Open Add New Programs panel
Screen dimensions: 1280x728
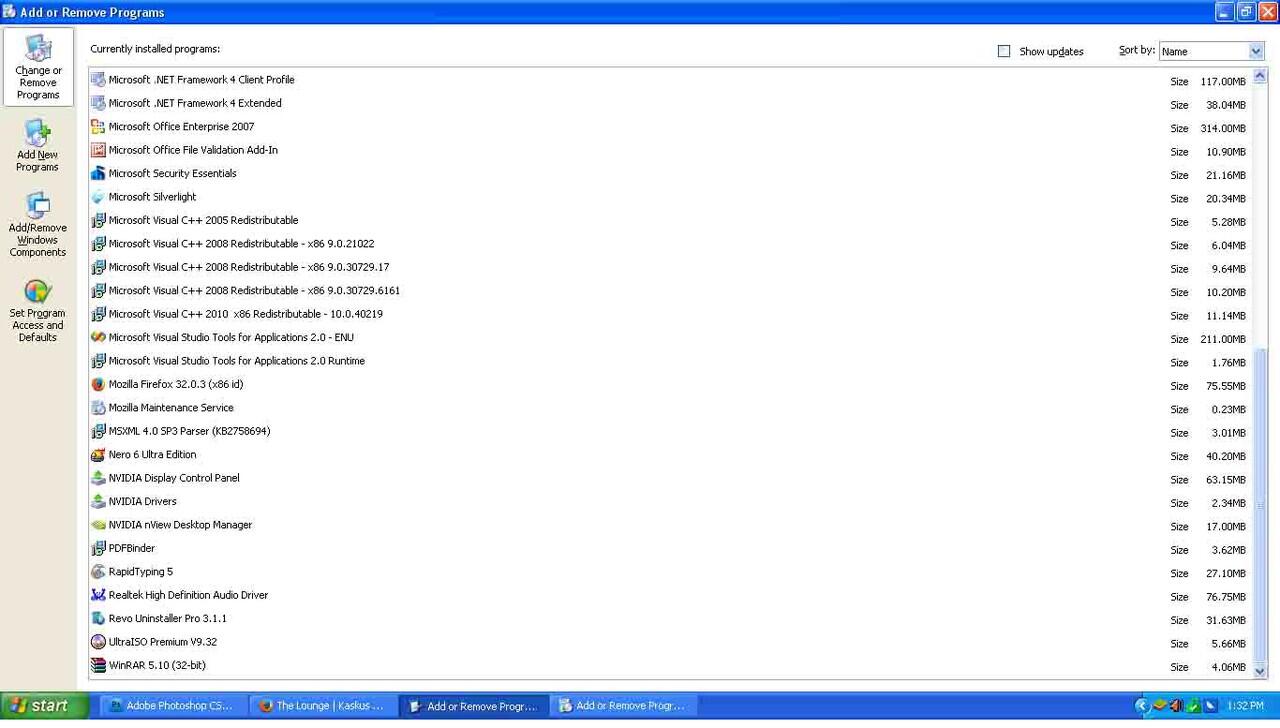[37, 146]
